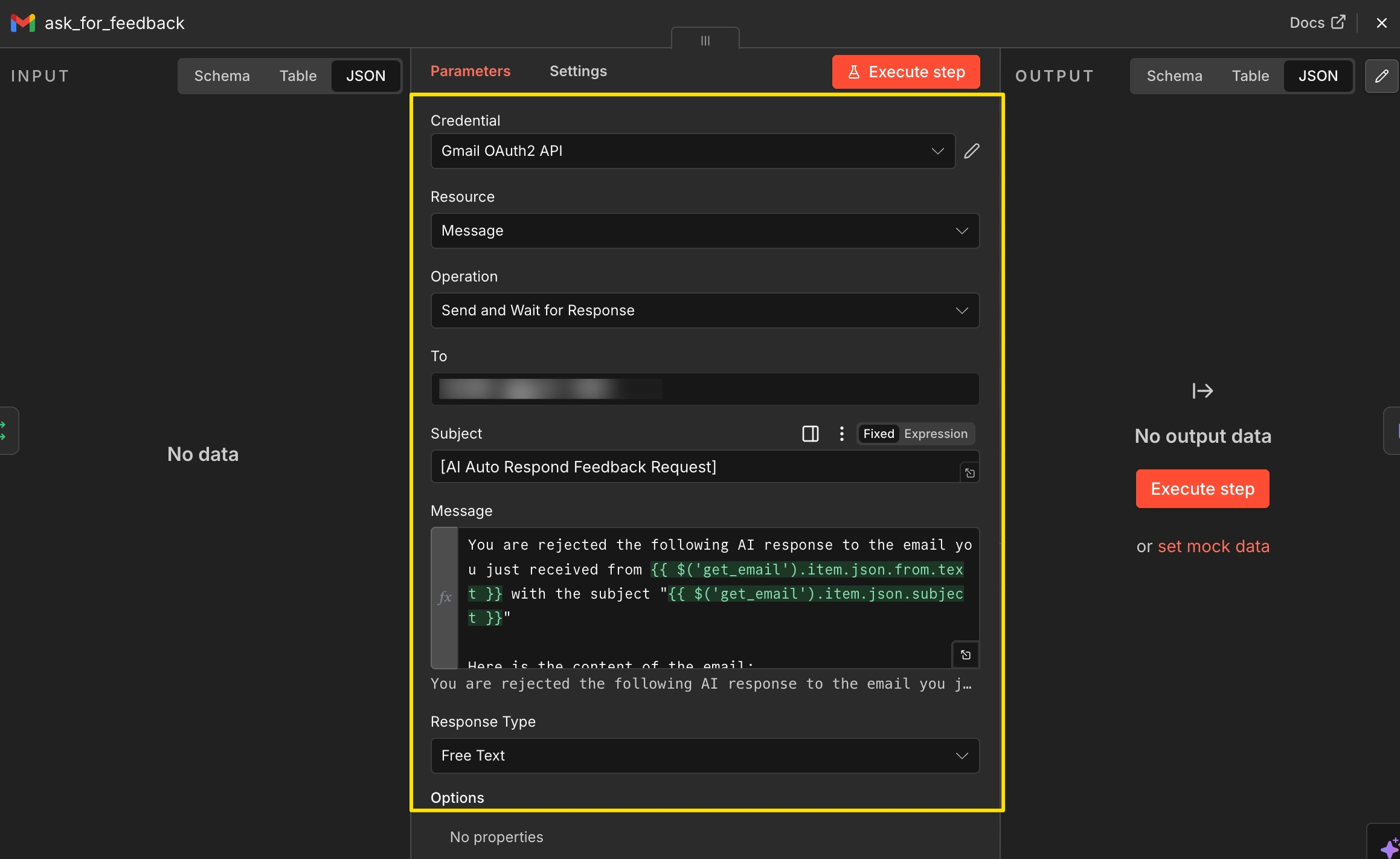Edit the Gmail credential with pencil icon
Viewport: 1400px width, 859px height.
[972, 151]
